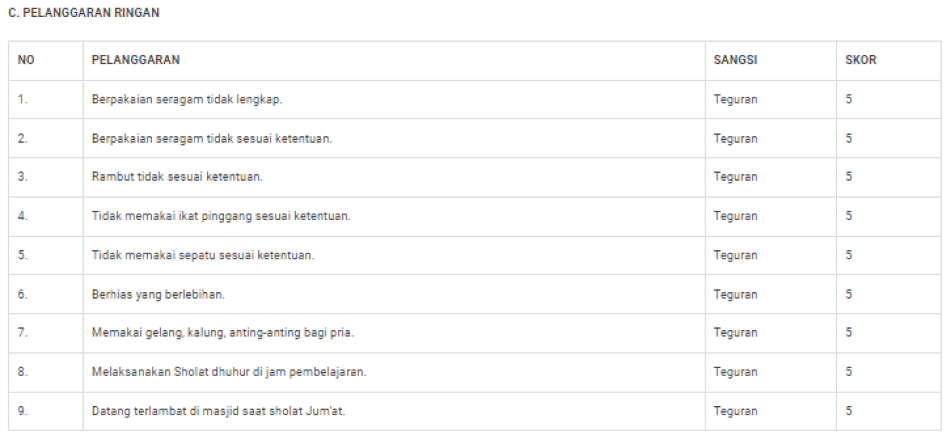Image resolution: width=951 pixels, height=440 pixels.
Task: Select score 5 for Sholat dhuhur violation
Action: 848,372
